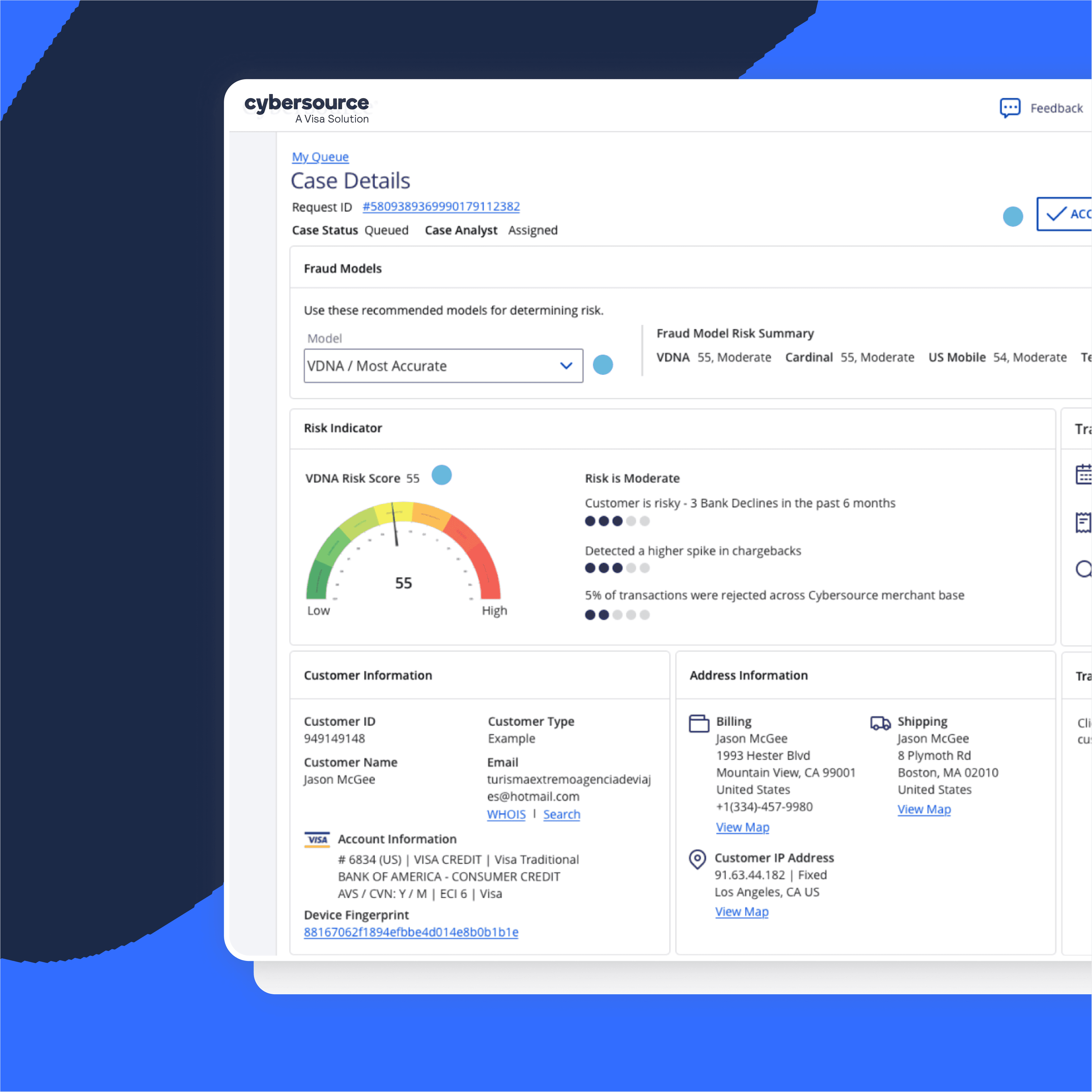Click the Case Details heading
The height and width of the screenshot is (1092, 1092).
tap(351, 181)
